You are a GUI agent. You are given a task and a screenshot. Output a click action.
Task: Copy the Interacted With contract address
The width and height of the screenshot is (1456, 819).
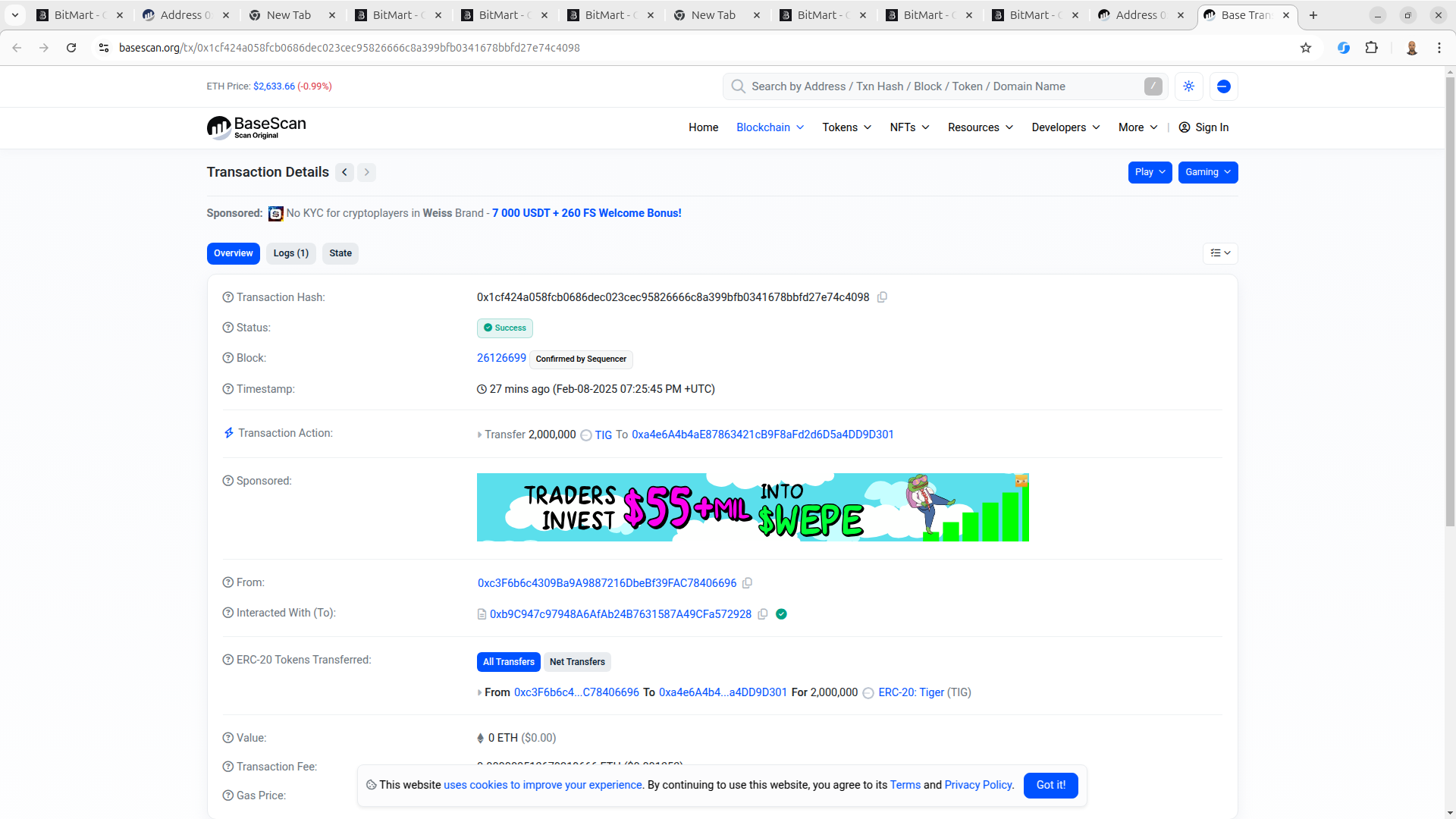click(x=763, y=614)
